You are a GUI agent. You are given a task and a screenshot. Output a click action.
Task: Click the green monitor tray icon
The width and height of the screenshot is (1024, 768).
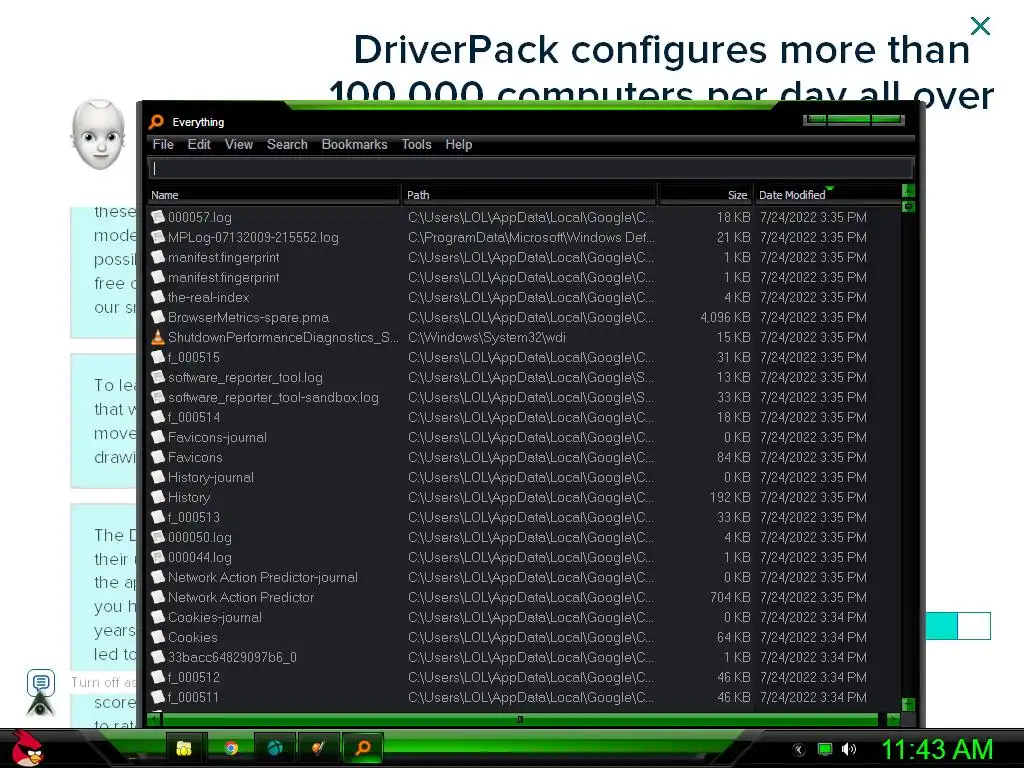825,749
